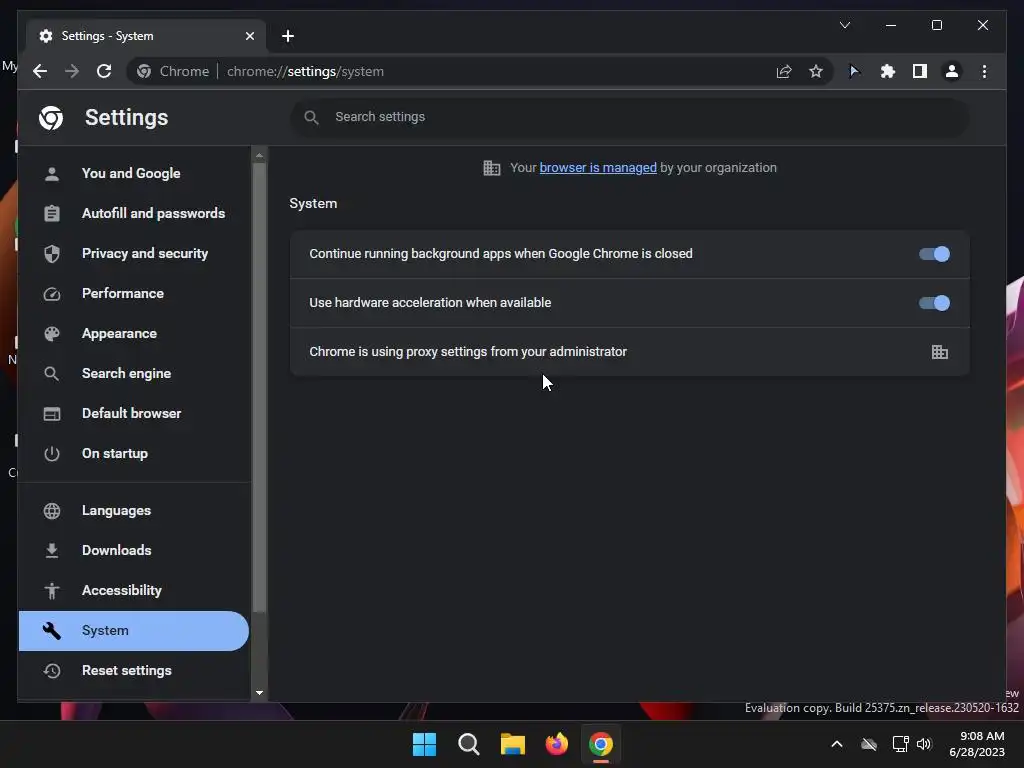Click the sidebar scrollbar thumb
This screenshot has width=1024, height=768.
pos(259,387)
